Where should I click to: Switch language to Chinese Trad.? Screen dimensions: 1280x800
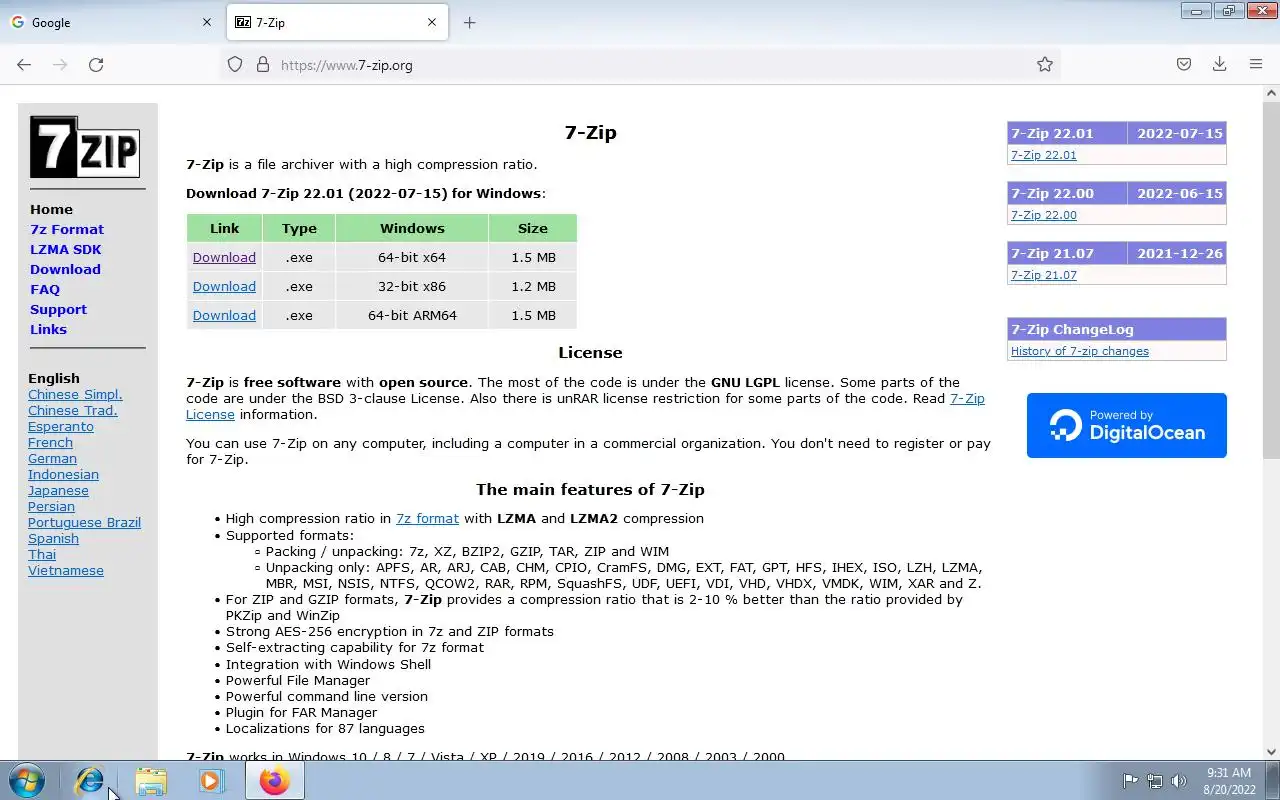73,410
